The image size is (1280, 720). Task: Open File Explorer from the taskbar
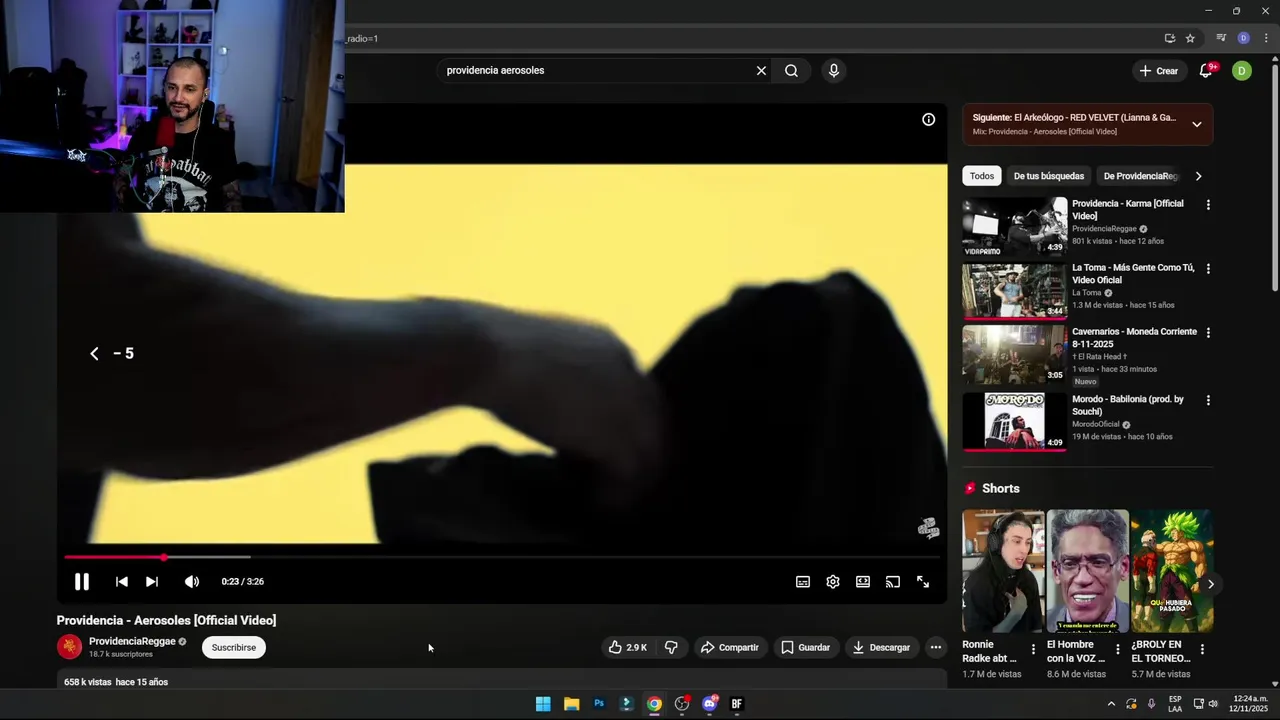pos(571,704)
